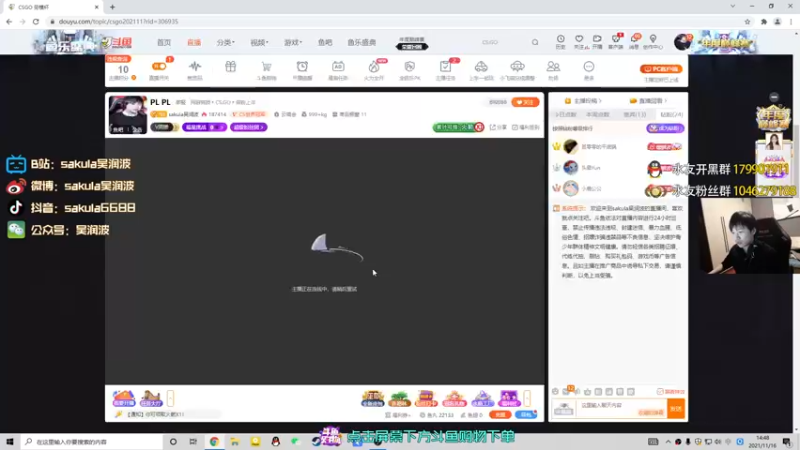Open the client download icon with badge
The image size is (800, 450).
[616, 41]
